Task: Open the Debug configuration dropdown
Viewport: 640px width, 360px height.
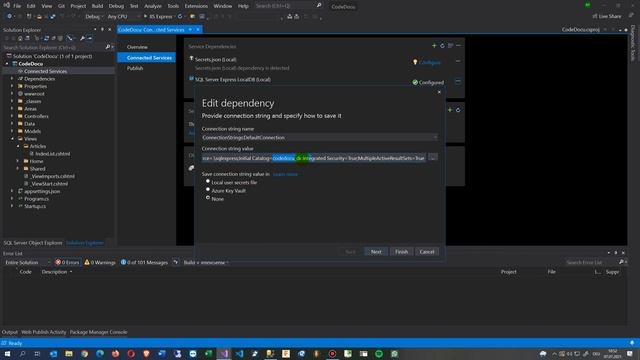Action: coord(94,17)
